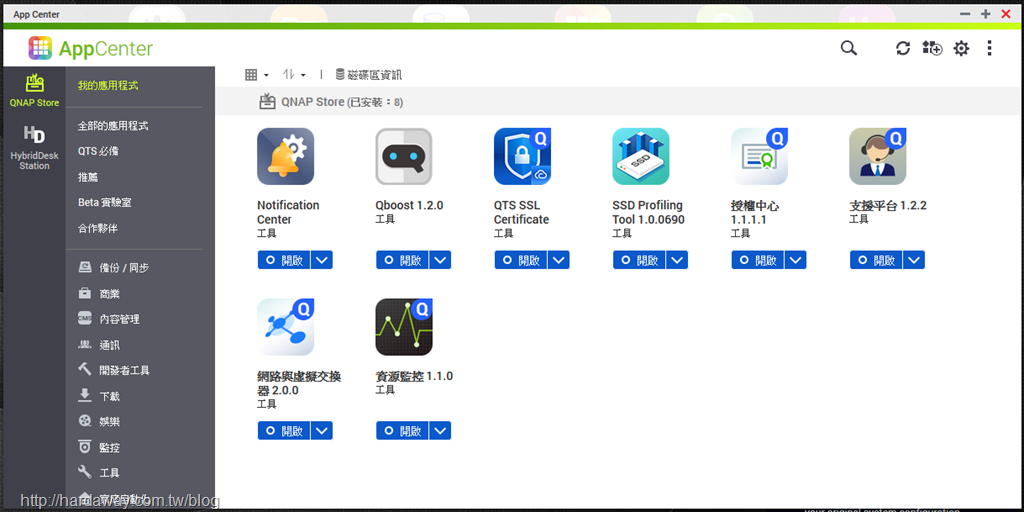Click the SSD Profiling Tool 1.0.0690 name

(648, 212)
